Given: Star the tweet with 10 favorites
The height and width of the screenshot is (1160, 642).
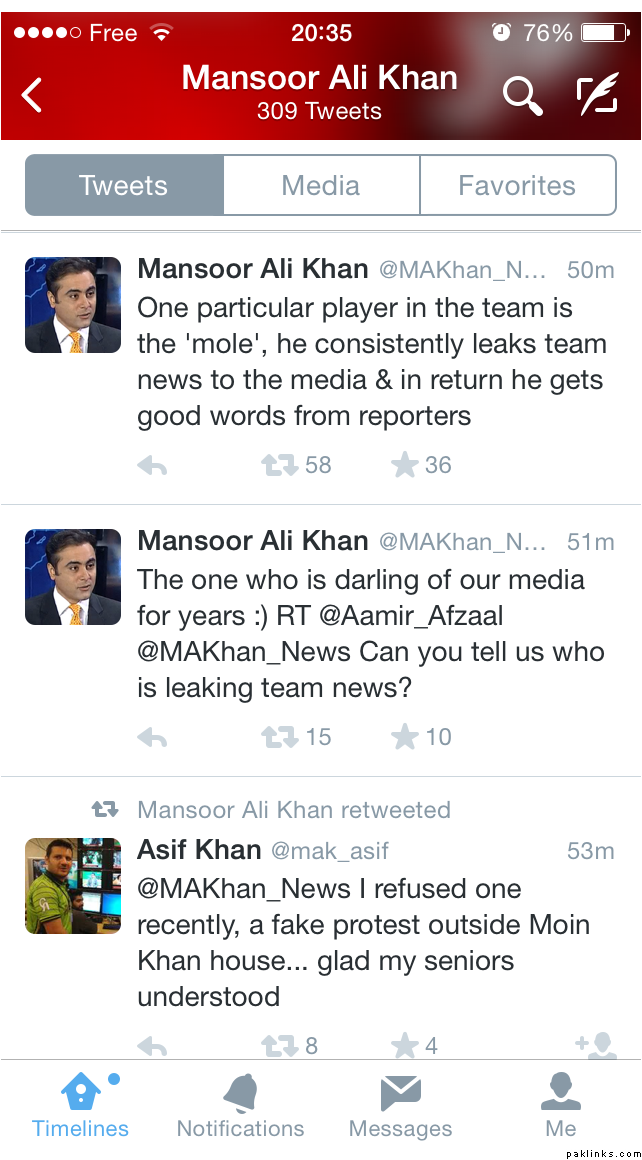Looking at the screenshot, I should [404, 737].
